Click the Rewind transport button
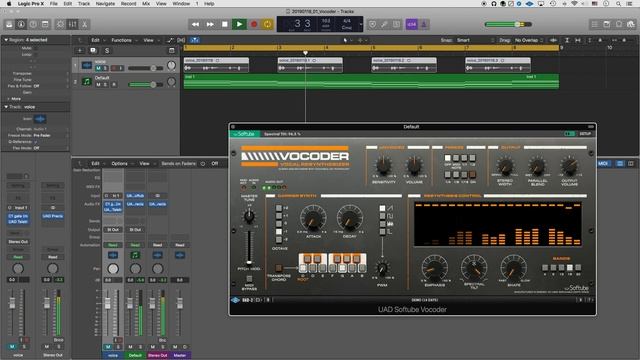This screenshot has width=640, height=360. pos(196,24)
